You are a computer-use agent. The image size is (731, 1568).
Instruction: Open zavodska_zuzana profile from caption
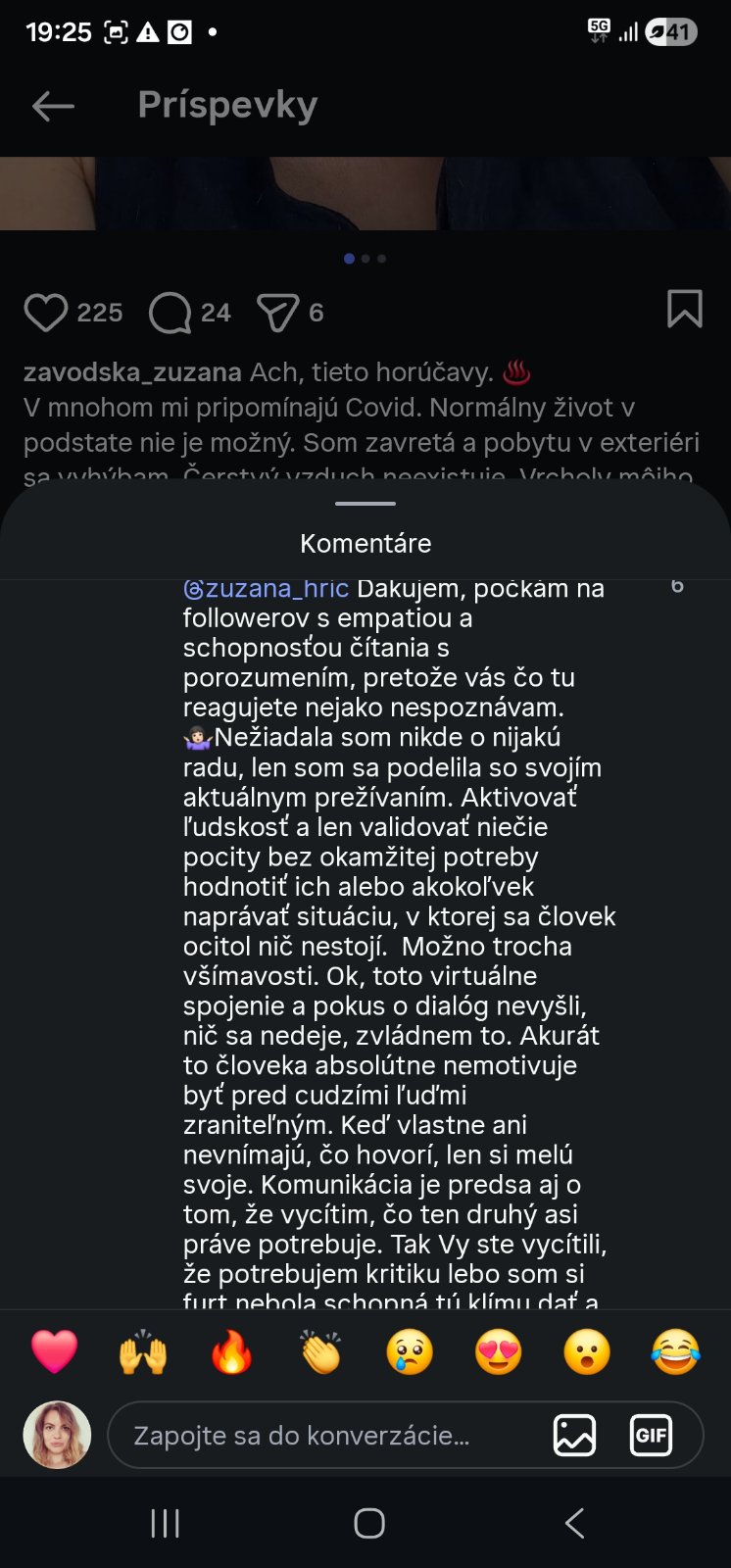click(x=132, y=373)
